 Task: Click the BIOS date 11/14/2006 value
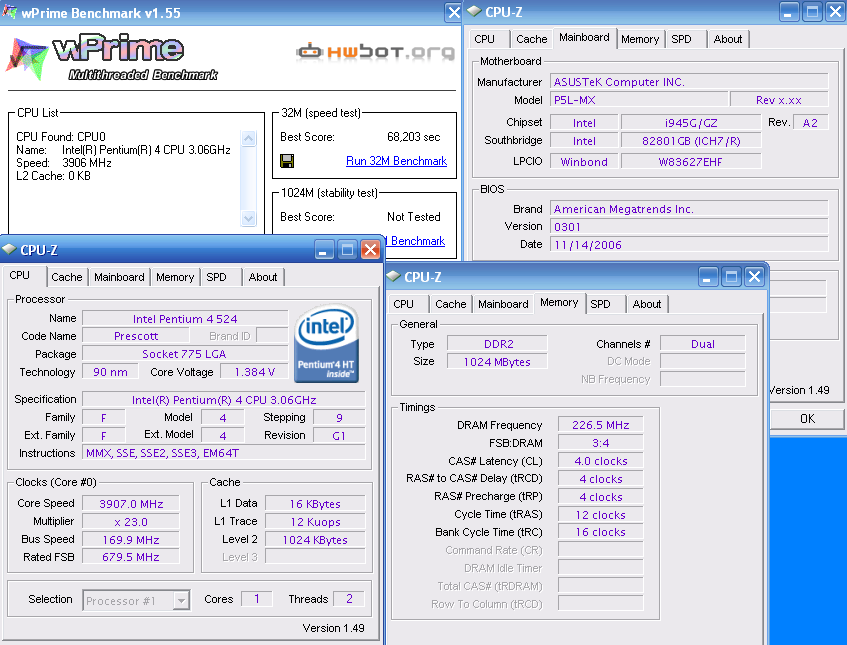(689, 245)
